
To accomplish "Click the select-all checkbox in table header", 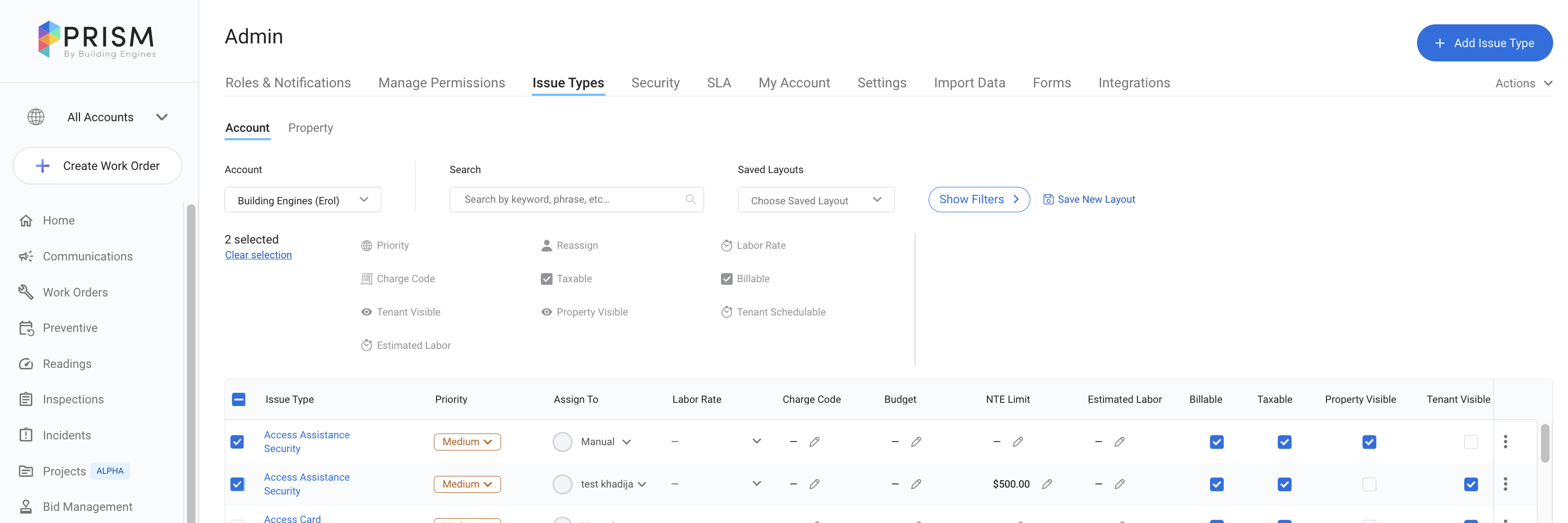I will click(238, 400).
